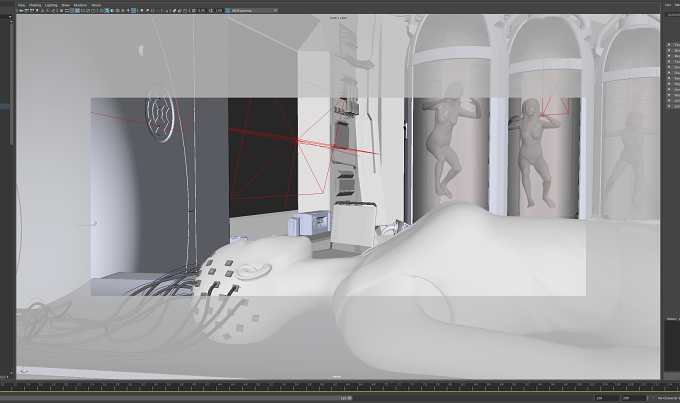Open the View menu in panel menu bar
Screen dimensions: 680x403
tap(21, 5)
